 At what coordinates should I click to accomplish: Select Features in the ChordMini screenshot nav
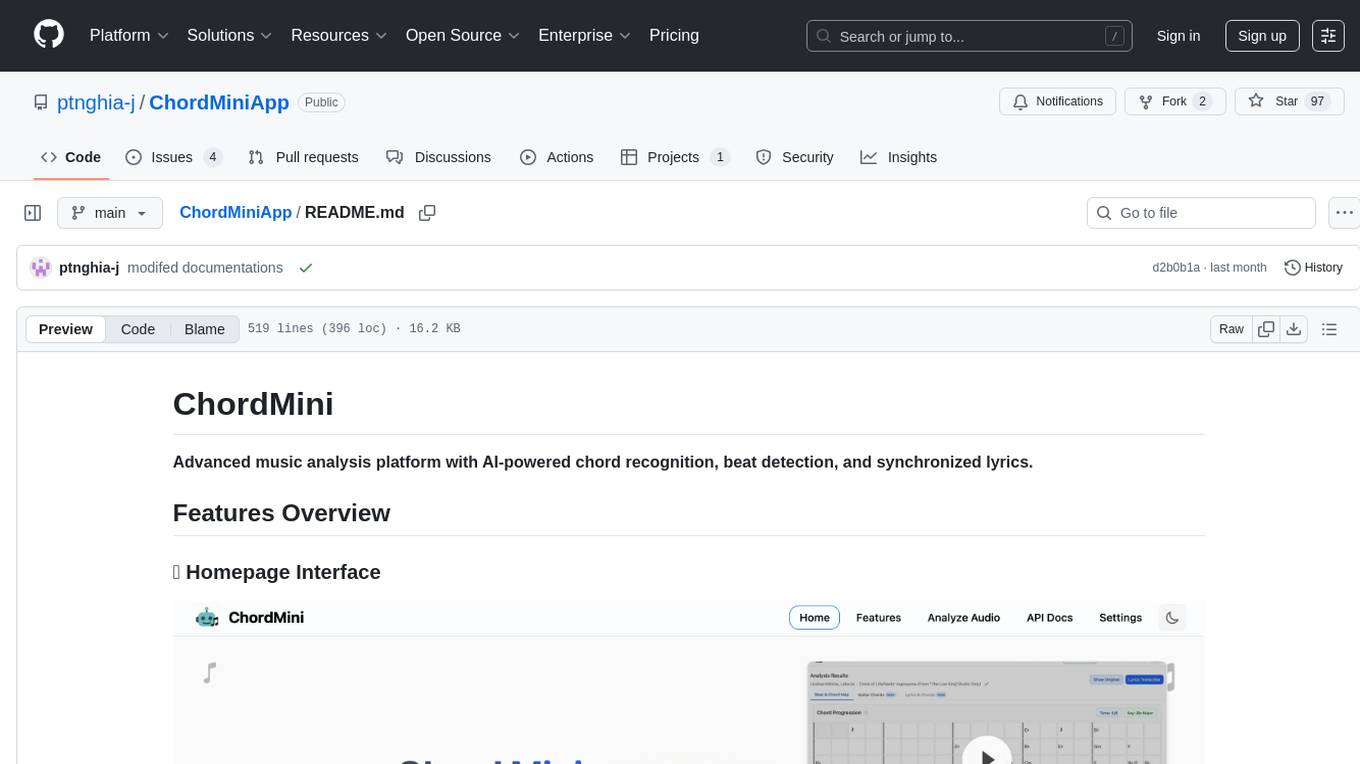[x=878, y=617]
